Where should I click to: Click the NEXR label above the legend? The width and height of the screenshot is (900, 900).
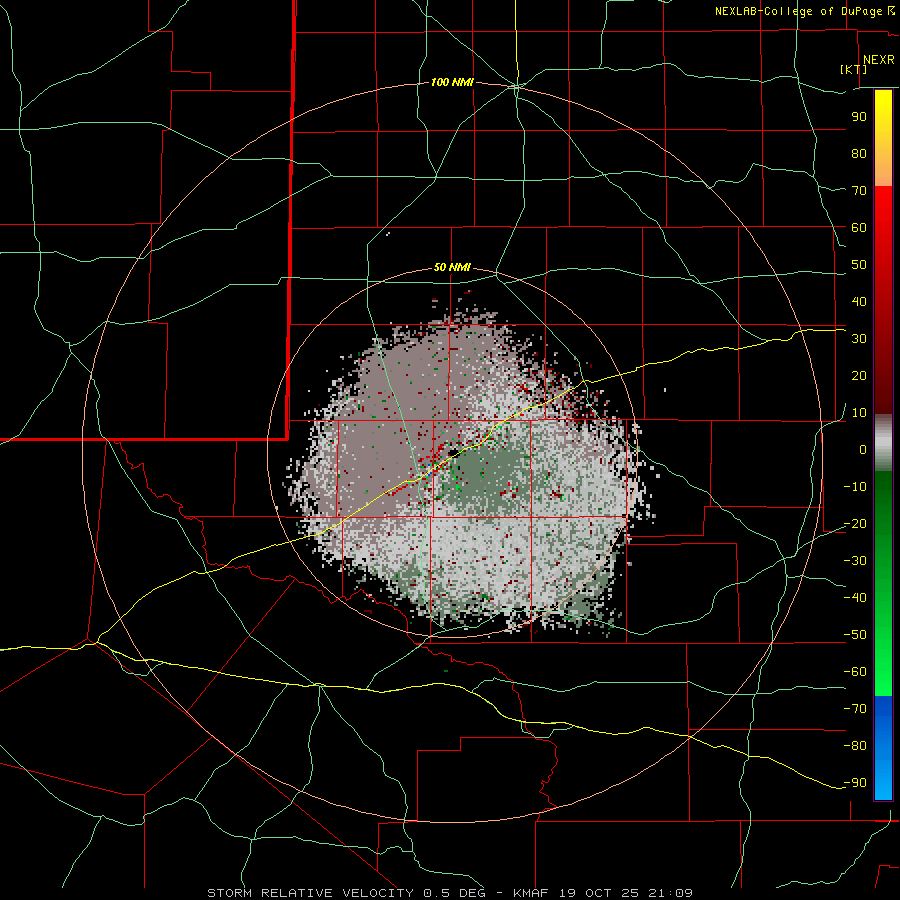(x=878, y=60)
